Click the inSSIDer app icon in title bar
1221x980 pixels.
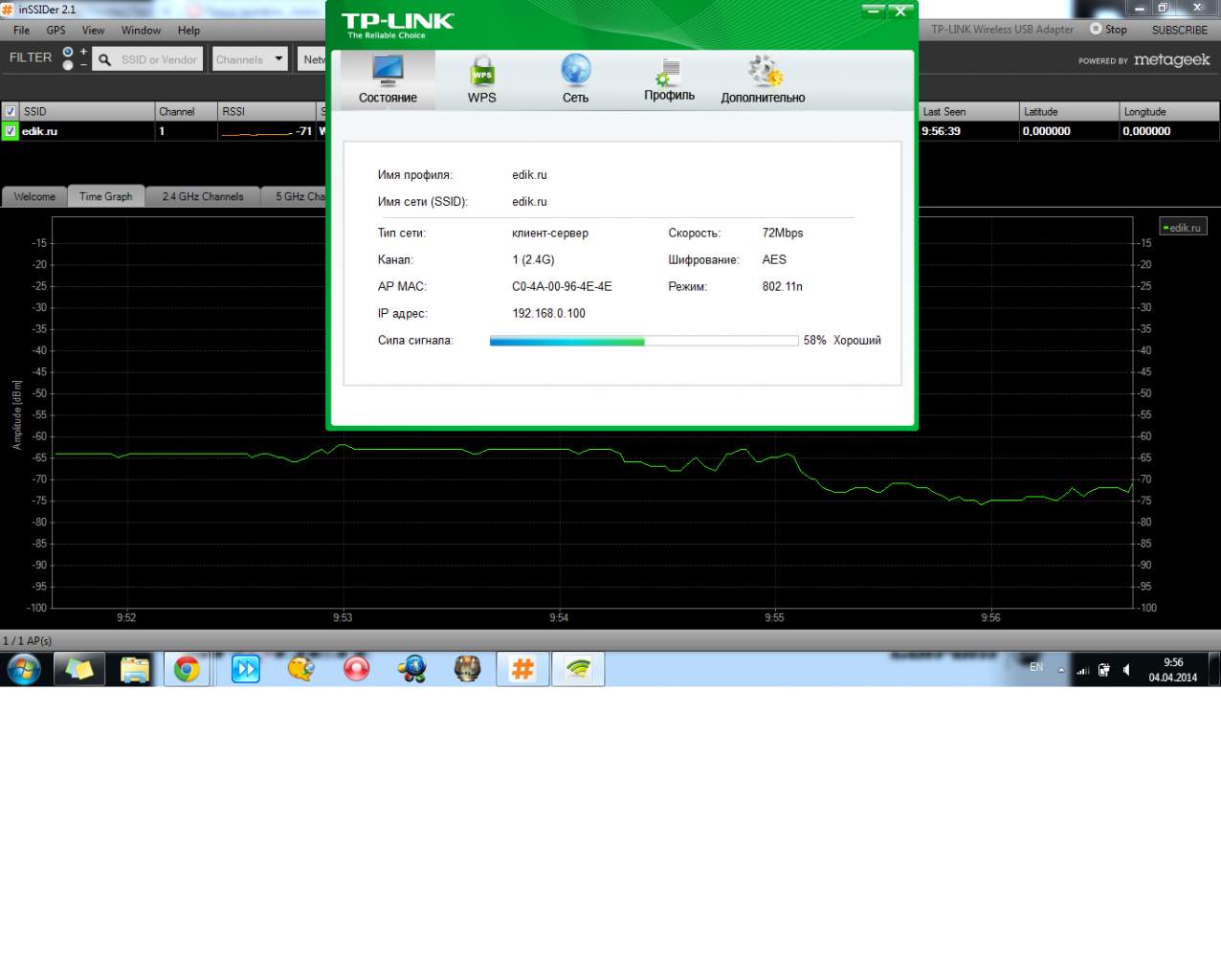coord(9,9)
